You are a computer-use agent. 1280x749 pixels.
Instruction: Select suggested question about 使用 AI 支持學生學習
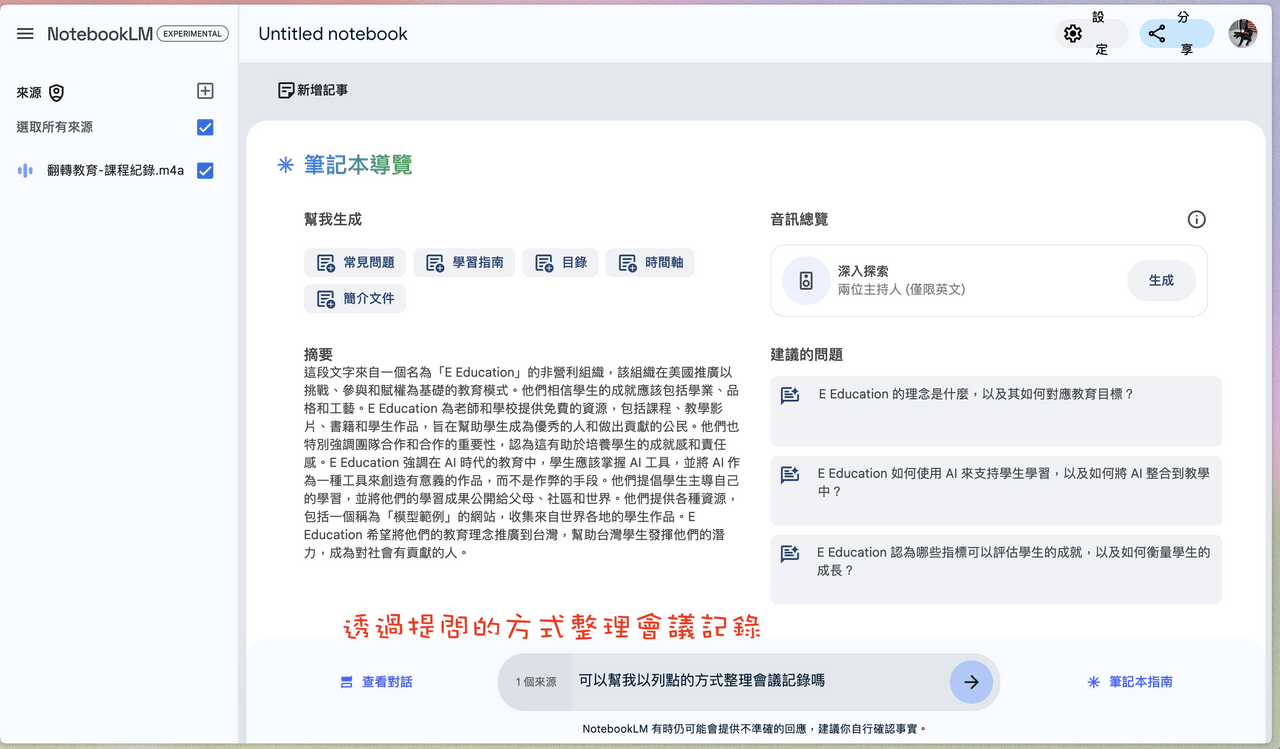pos(996,490)
